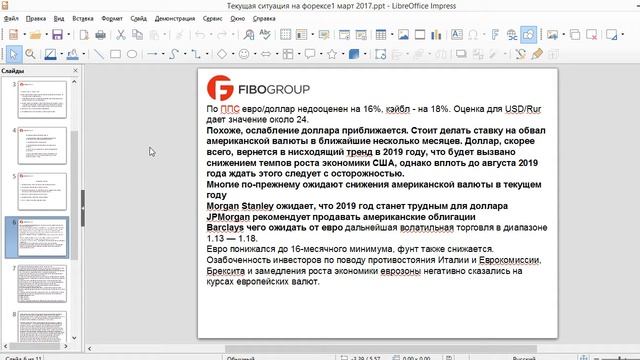Open the New document dropdown arrow
Screen dimensions: 640x360
(24, 35)
